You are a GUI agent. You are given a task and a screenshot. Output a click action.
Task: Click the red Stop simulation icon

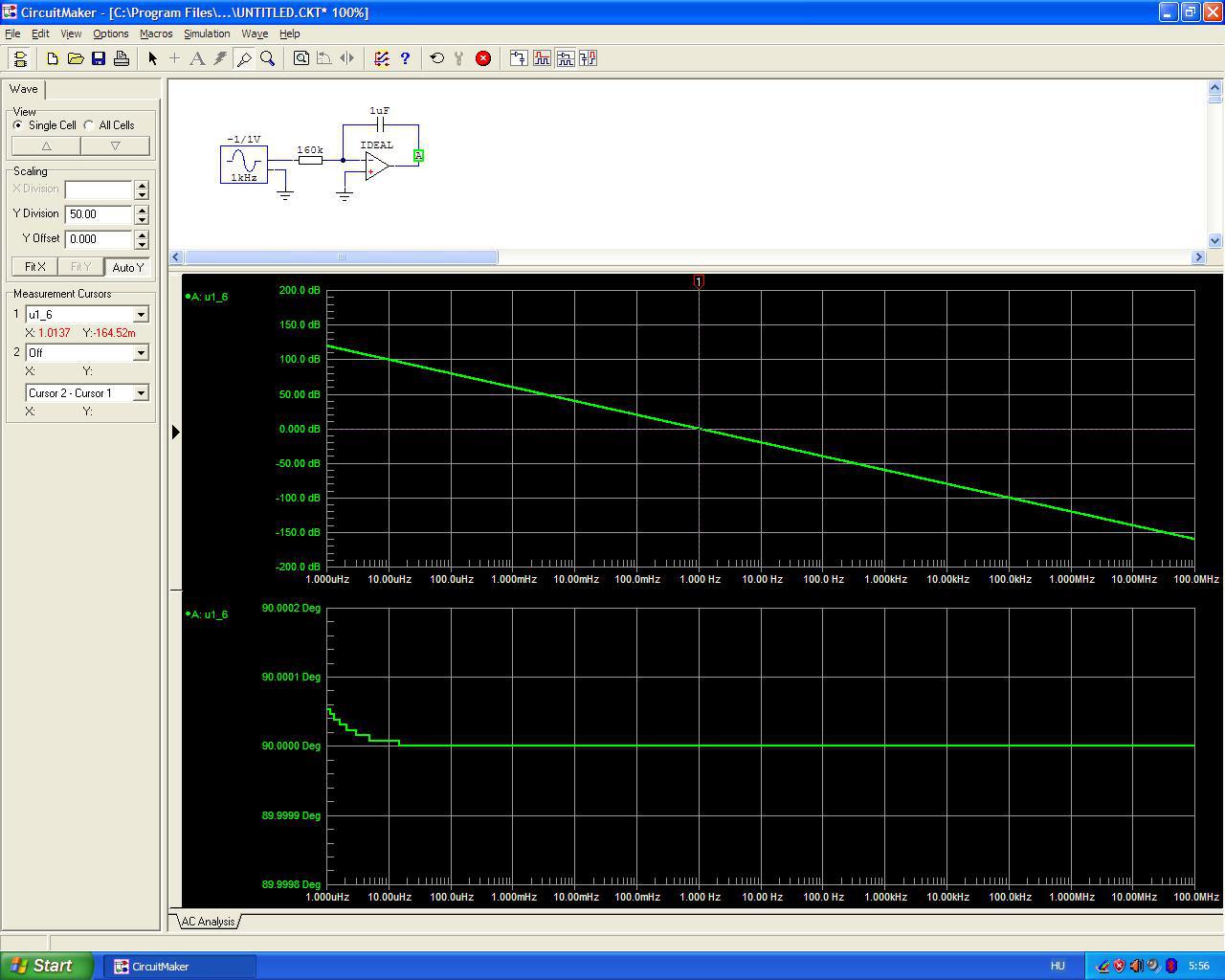tap(483, 58)
